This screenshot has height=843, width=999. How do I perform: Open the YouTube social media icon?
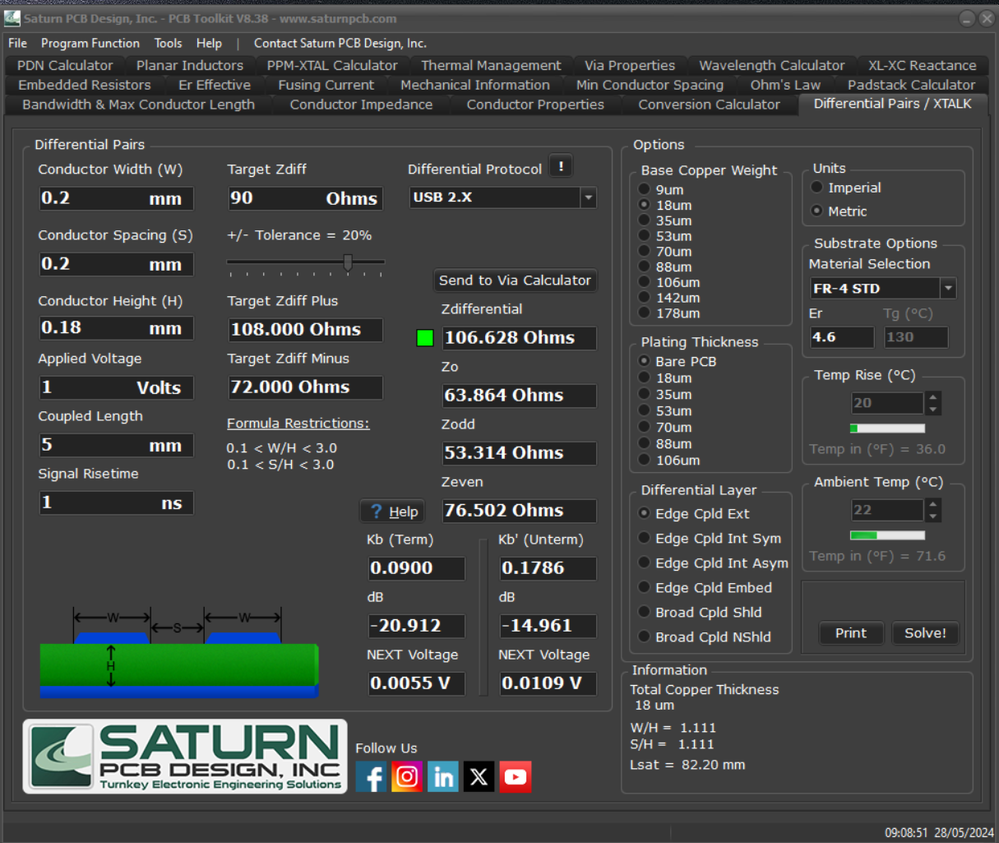coord(515,777)
